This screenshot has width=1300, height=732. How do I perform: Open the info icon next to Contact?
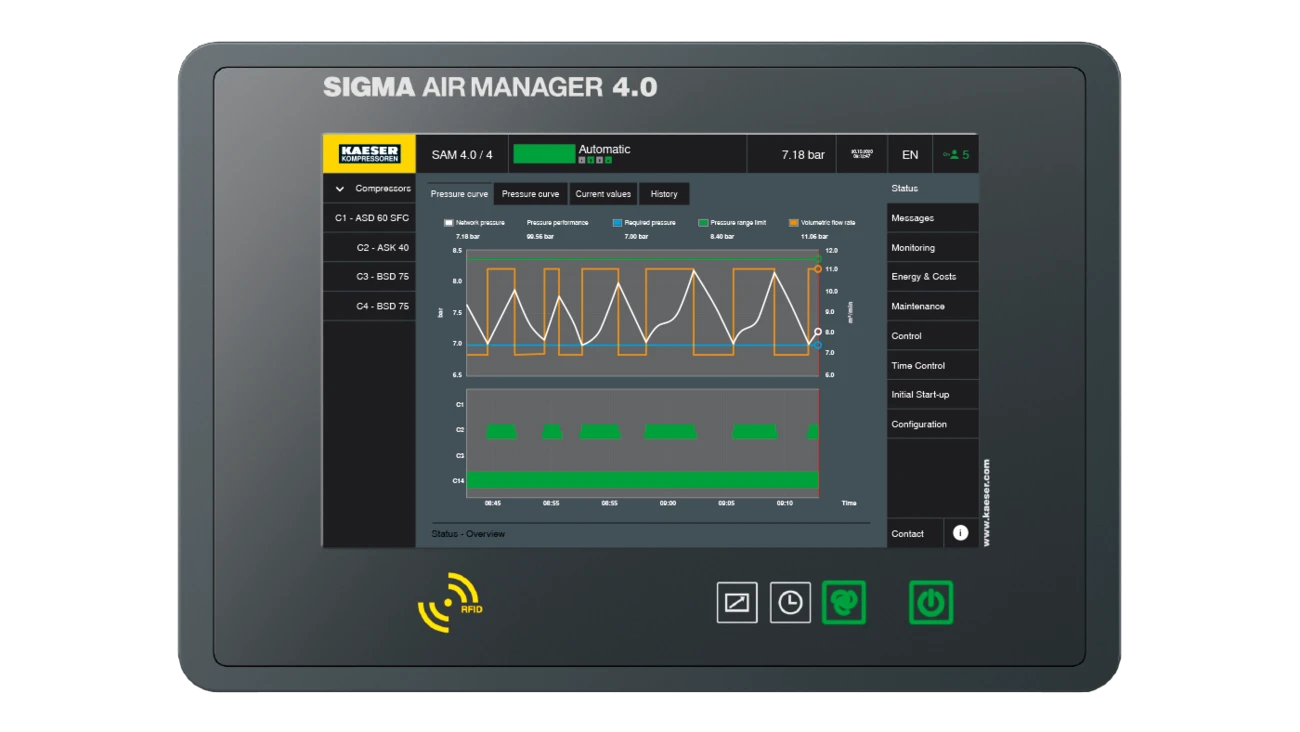click(959, 532)
